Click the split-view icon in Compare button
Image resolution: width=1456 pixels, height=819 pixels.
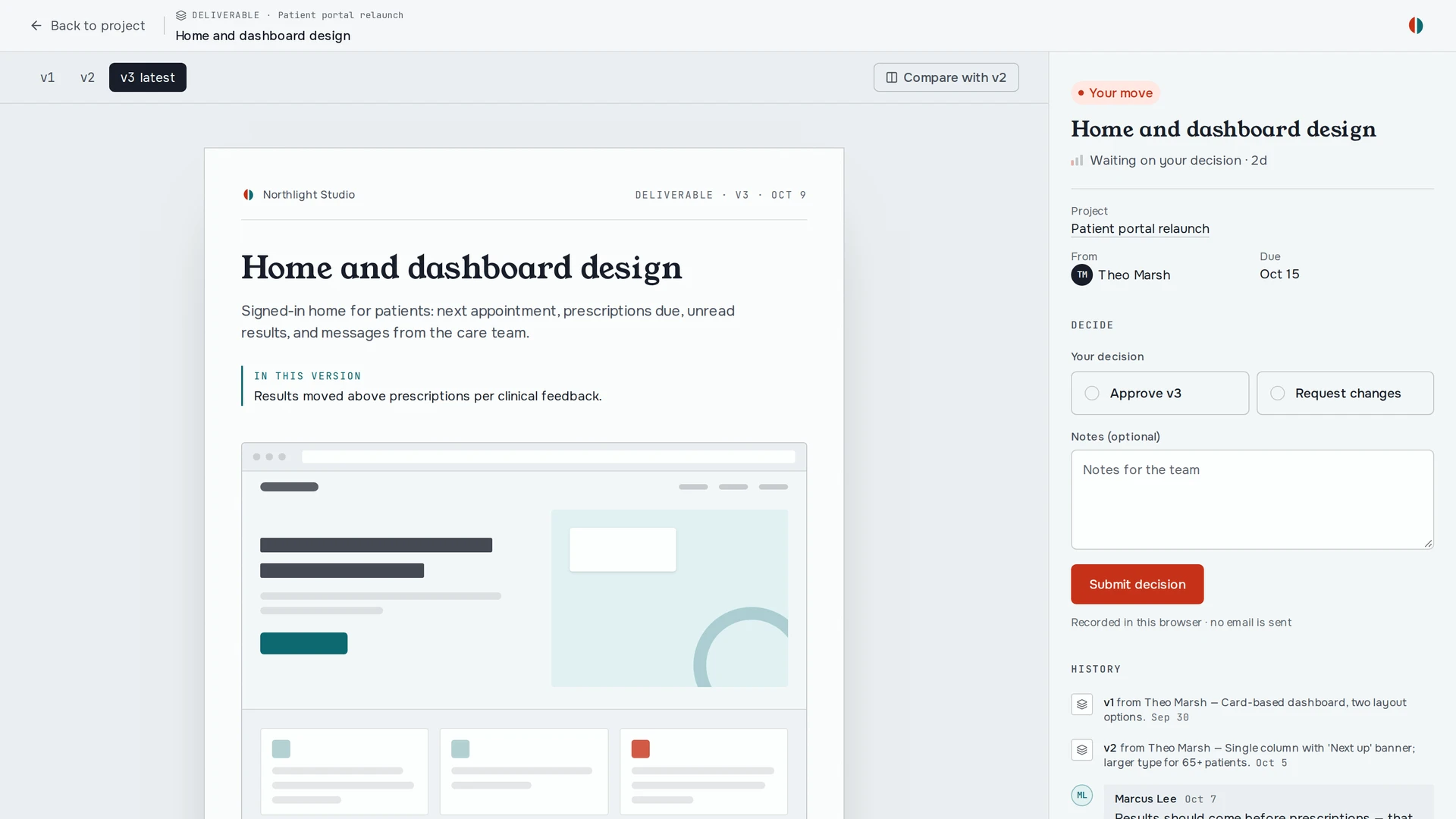(892, 77)
